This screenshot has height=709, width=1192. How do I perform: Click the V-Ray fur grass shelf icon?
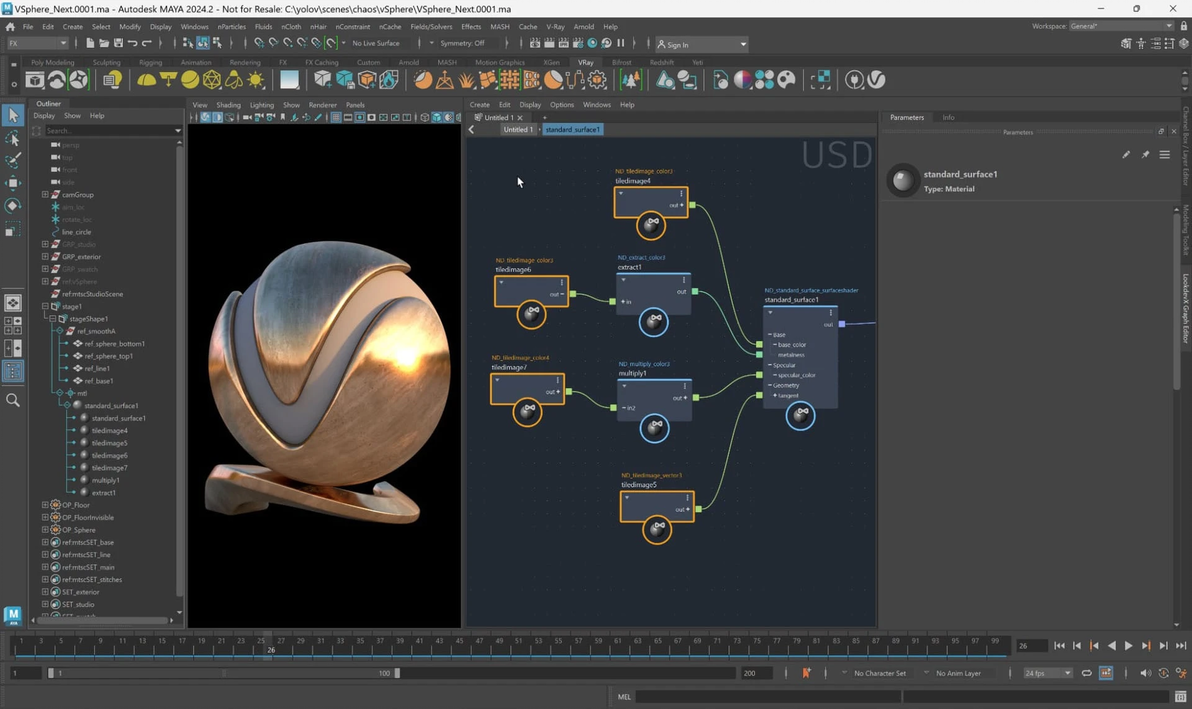[467, 80]
